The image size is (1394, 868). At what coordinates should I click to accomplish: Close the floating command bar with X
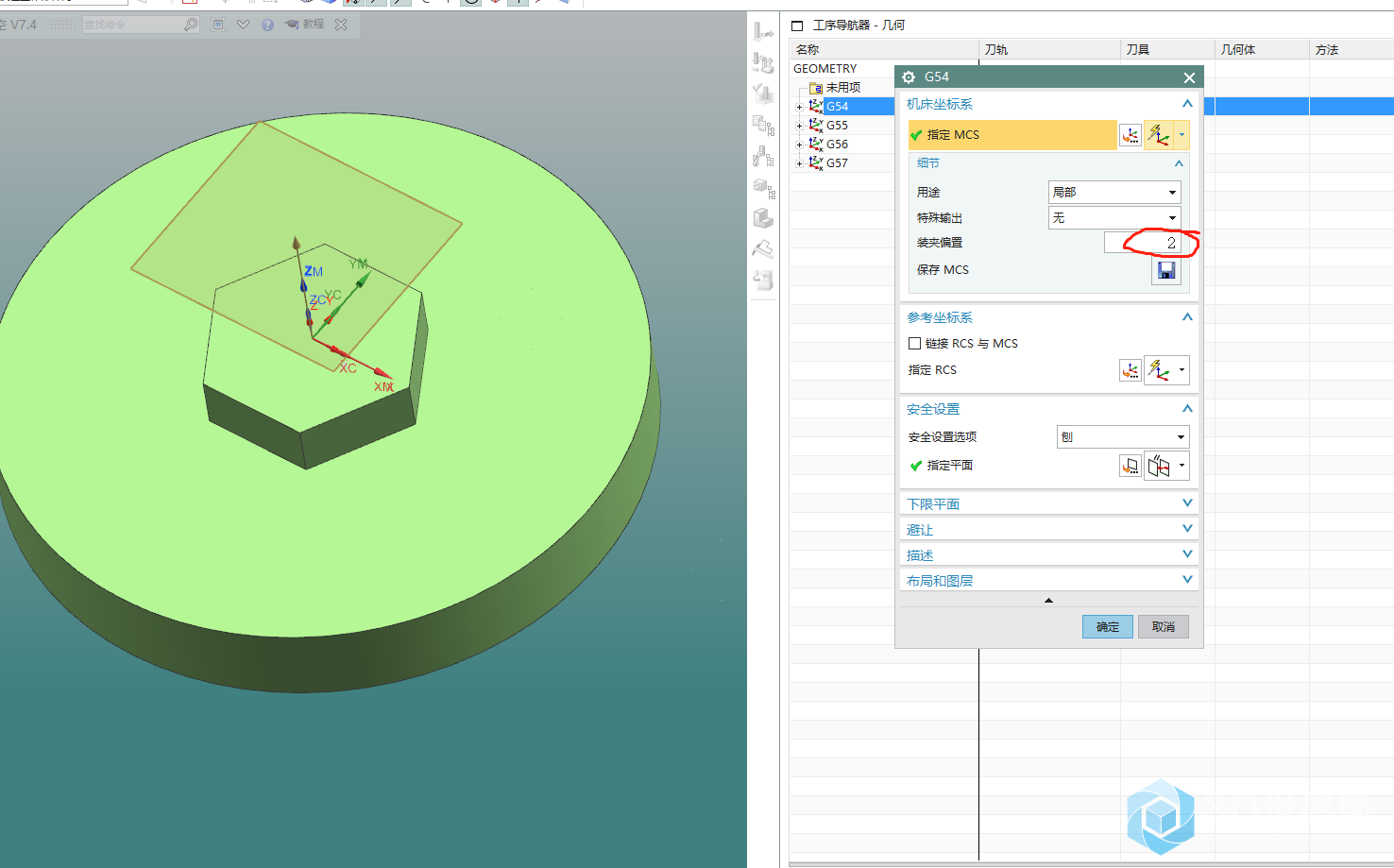click(341, 25)
